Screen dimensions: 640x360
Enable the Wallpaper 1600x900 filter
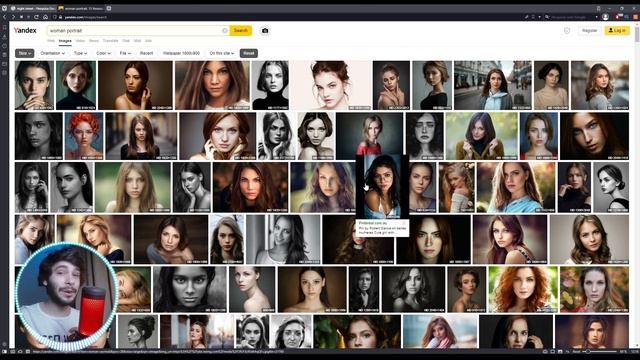[182, 53]
